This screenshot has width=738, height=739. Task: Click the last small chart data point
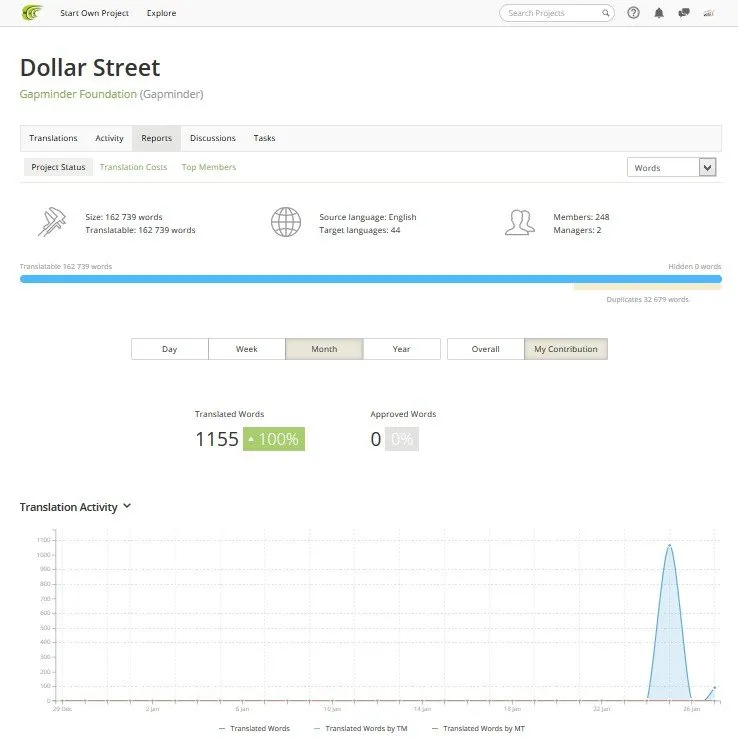tap(714, 688)
